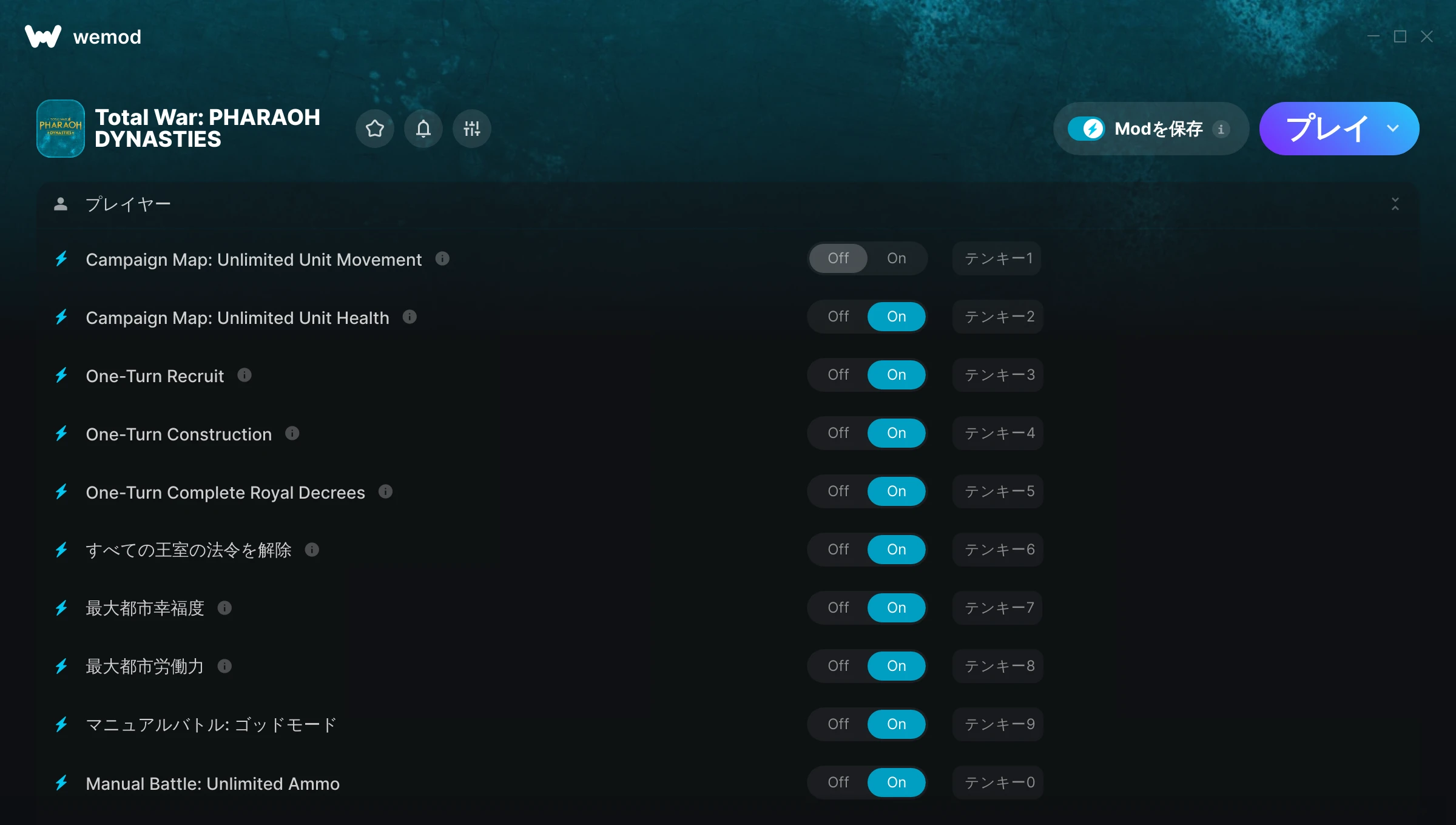The image size is (1456, 825).
Task: Click the WeMod logo icon
Action: tap(43, 36)
